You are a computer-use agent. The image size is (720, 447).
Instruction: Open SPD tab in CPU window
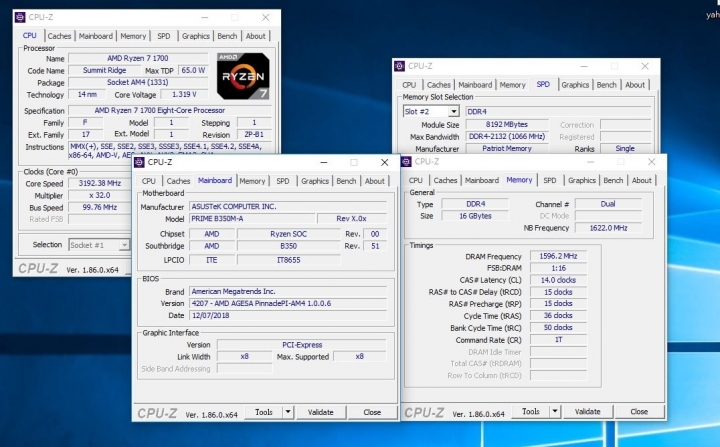click(164, 36)
